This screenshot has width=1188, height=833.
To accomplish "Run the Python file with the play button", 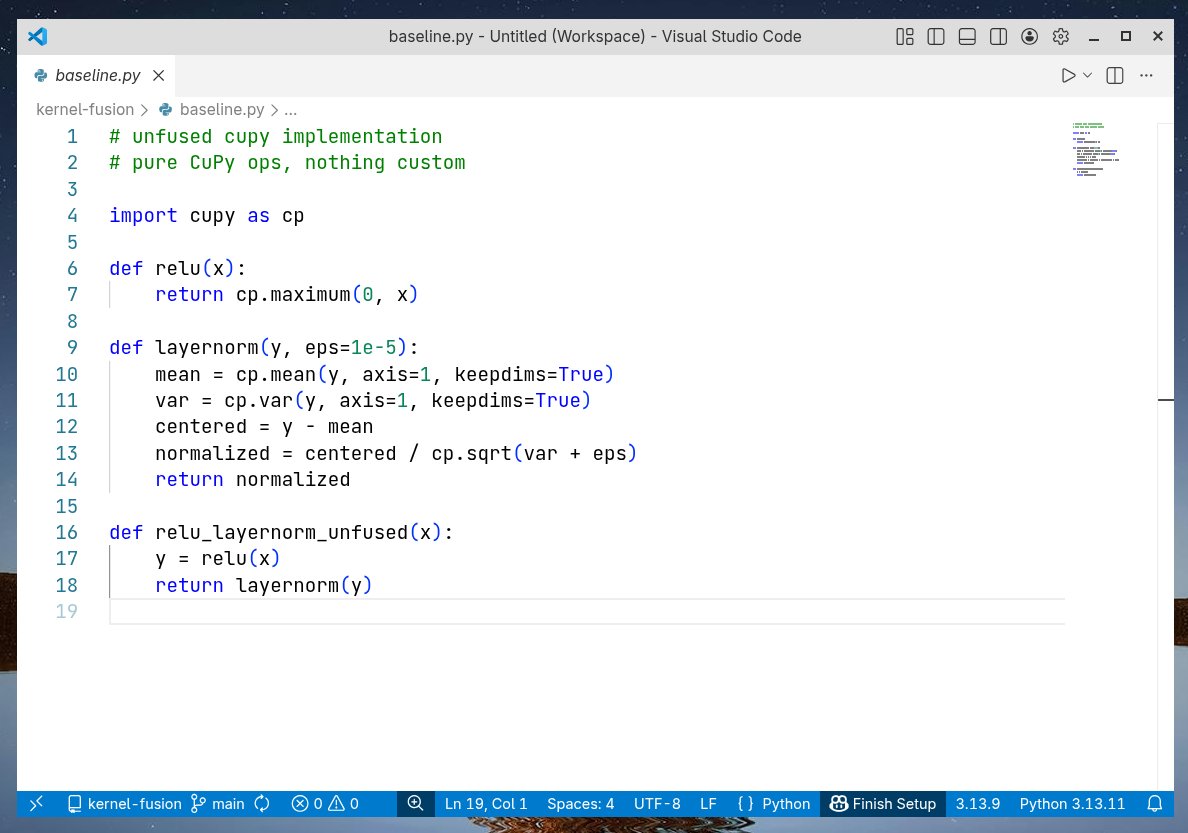I will (x=1068, y=75).
